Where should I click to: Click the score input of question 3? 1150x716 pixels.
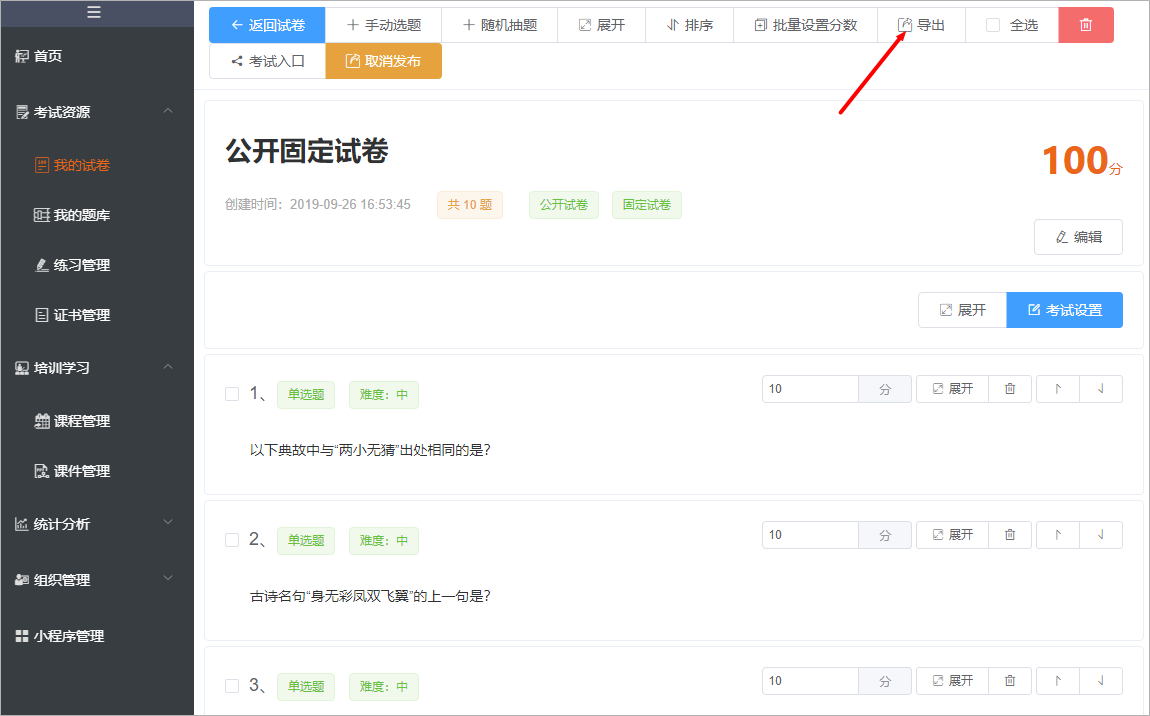(x=810, y=681)
